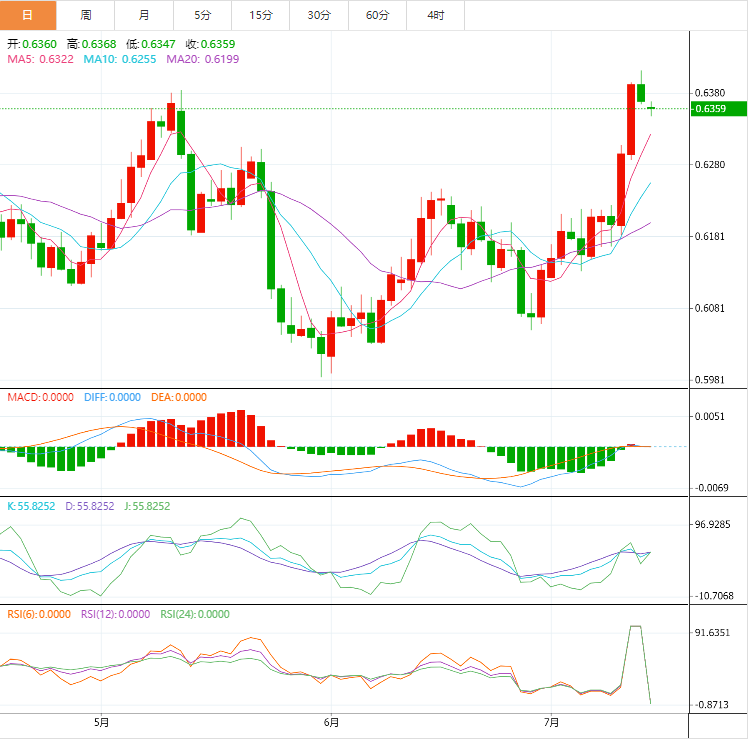Screen dimensions: 749x744
Task: Click the RSI(6) indicator label
Action: click(39, 615)
